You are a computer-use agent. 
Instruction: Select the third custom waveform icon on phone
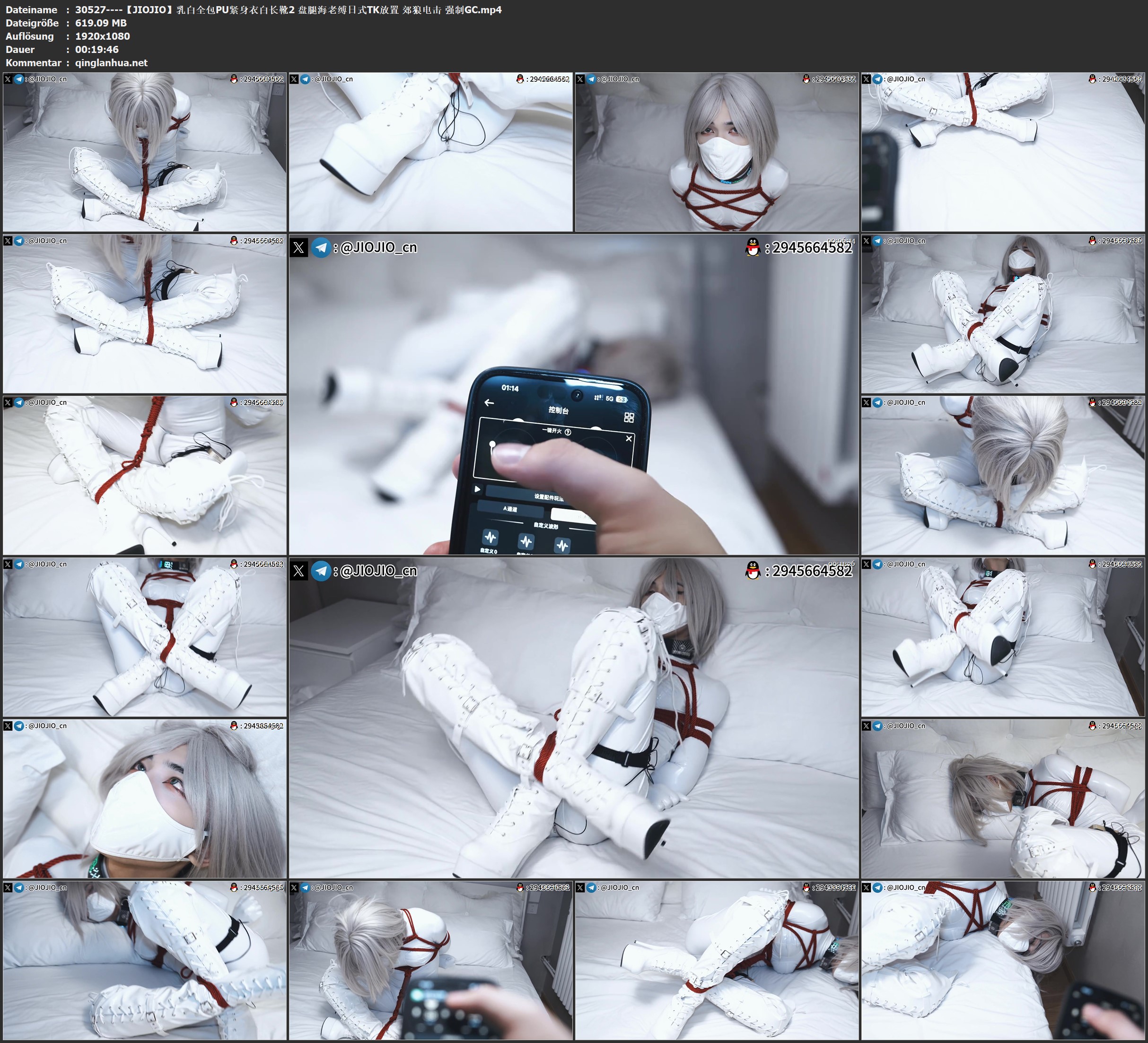pos(562,546)
